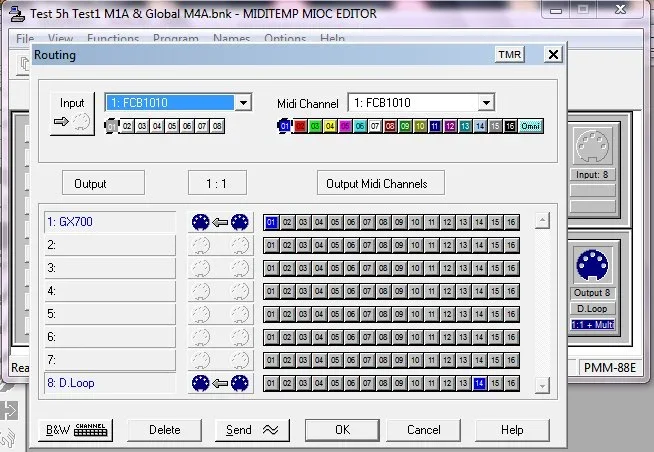Screen dimensions: 654x452
Task: Click the Delete button
Action: click(164, 430)
